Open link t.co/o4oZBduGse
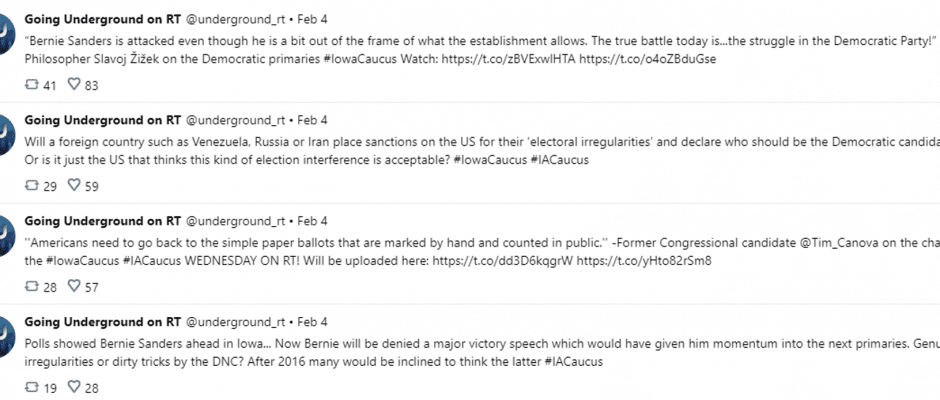Image resolution: width=940 pixels, height=400 pixels. [x=647, y=59]
